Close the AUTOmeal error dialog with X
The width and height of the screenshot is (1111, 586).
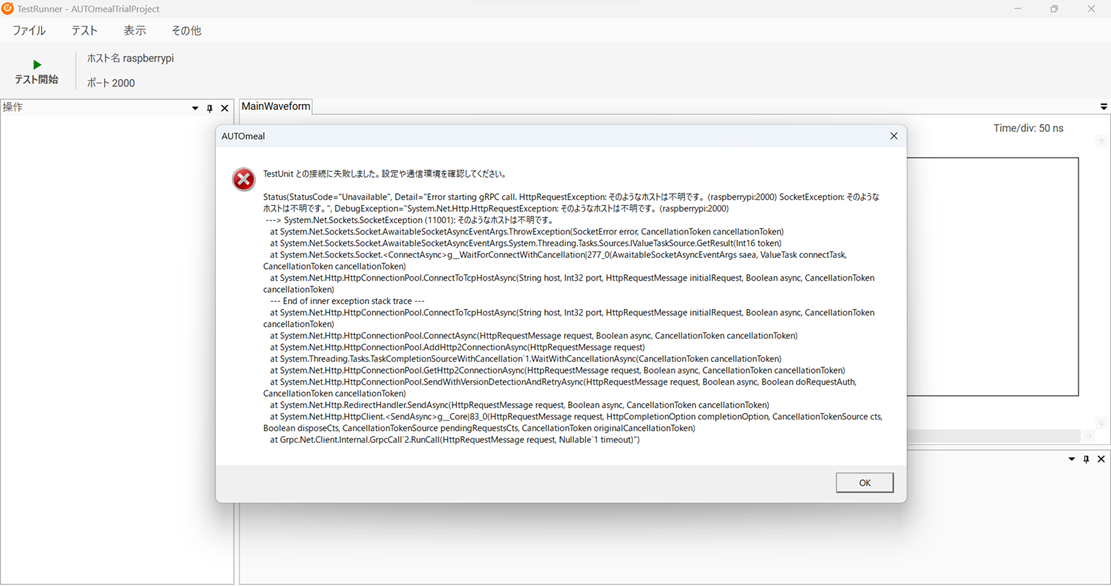click(893, 136)
